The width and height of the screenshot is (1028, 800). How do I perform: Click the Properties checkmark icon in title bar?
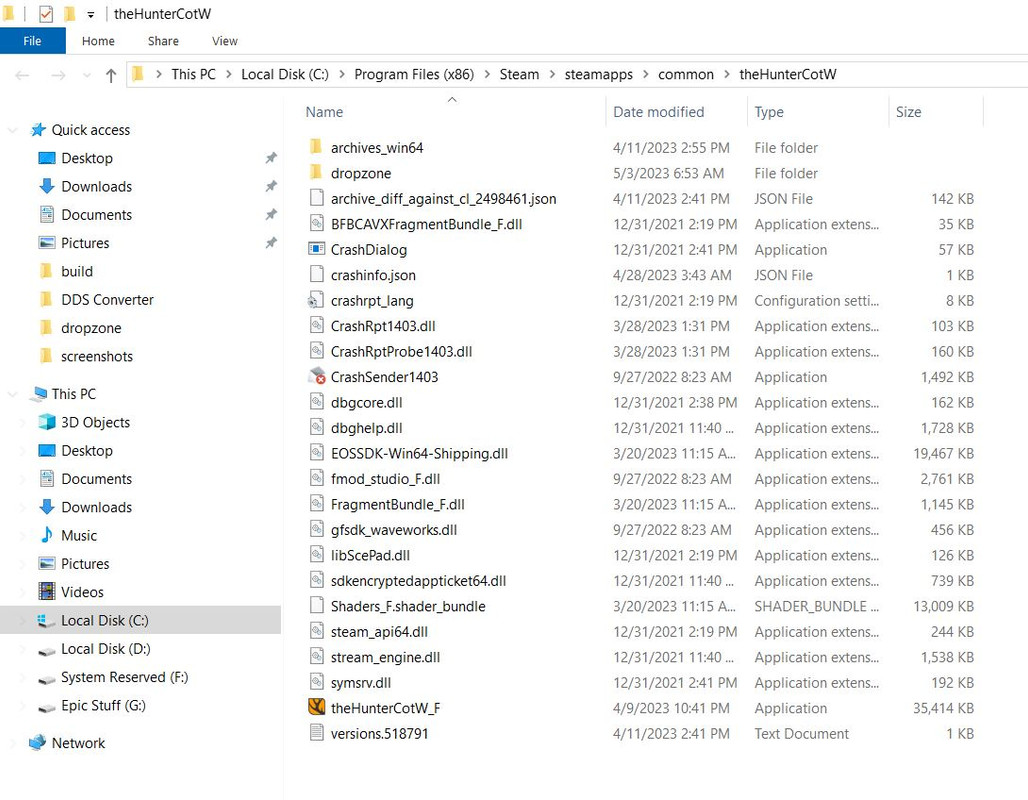click(46, 13)
